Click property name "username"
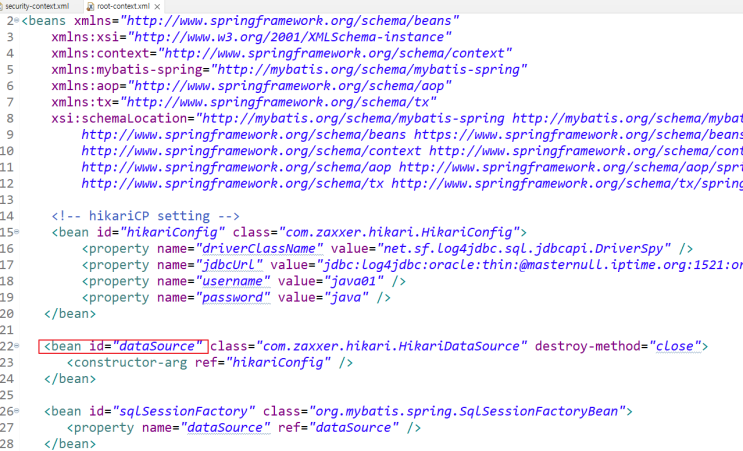 tap(233, 281)
